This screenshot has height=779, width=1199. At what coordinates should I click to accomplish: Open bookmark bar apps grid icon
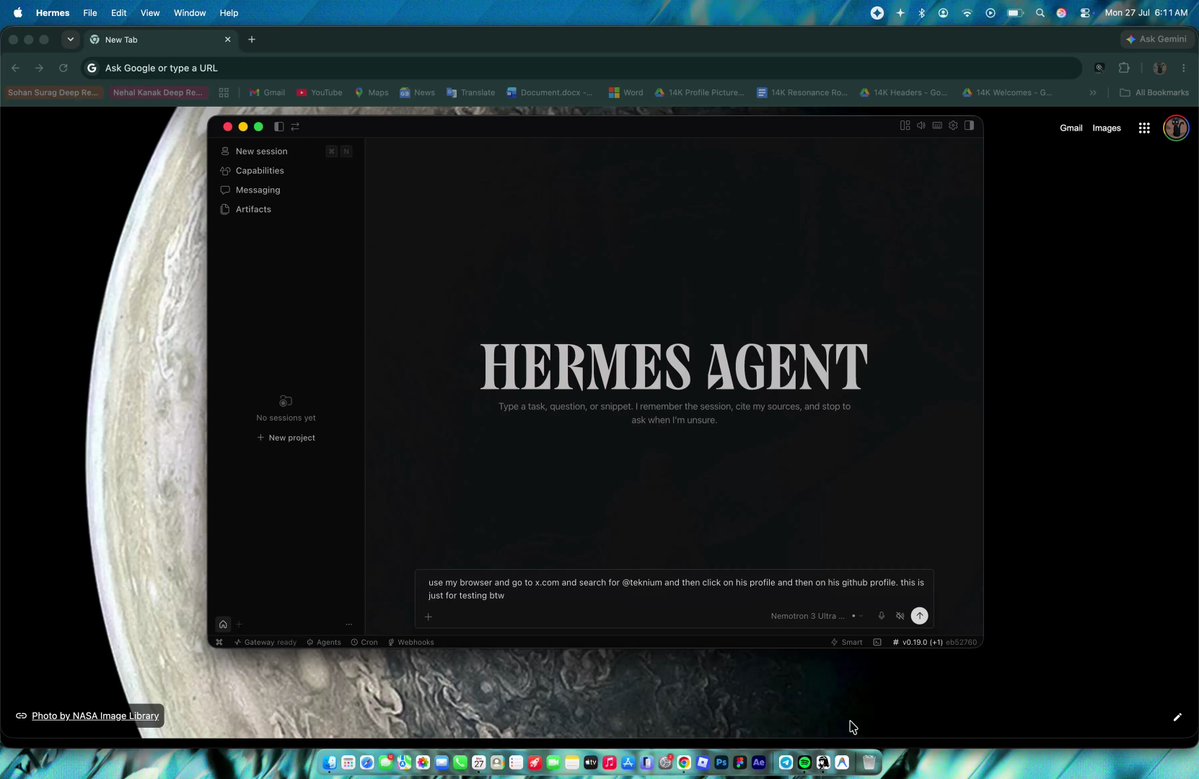[224, 93]
